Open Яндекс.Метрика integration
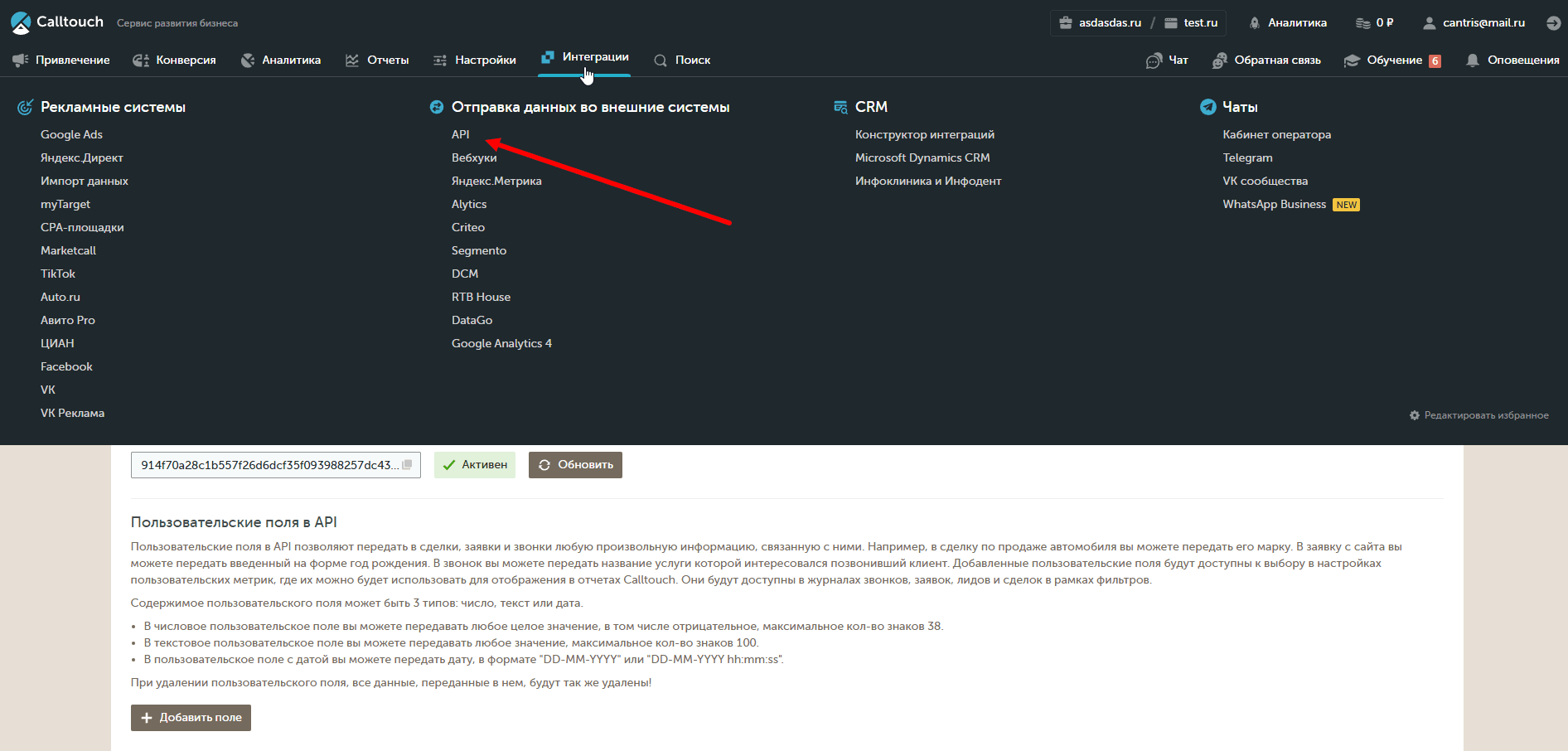This screenshot has height=751, width=1568. tap(496, 181)
